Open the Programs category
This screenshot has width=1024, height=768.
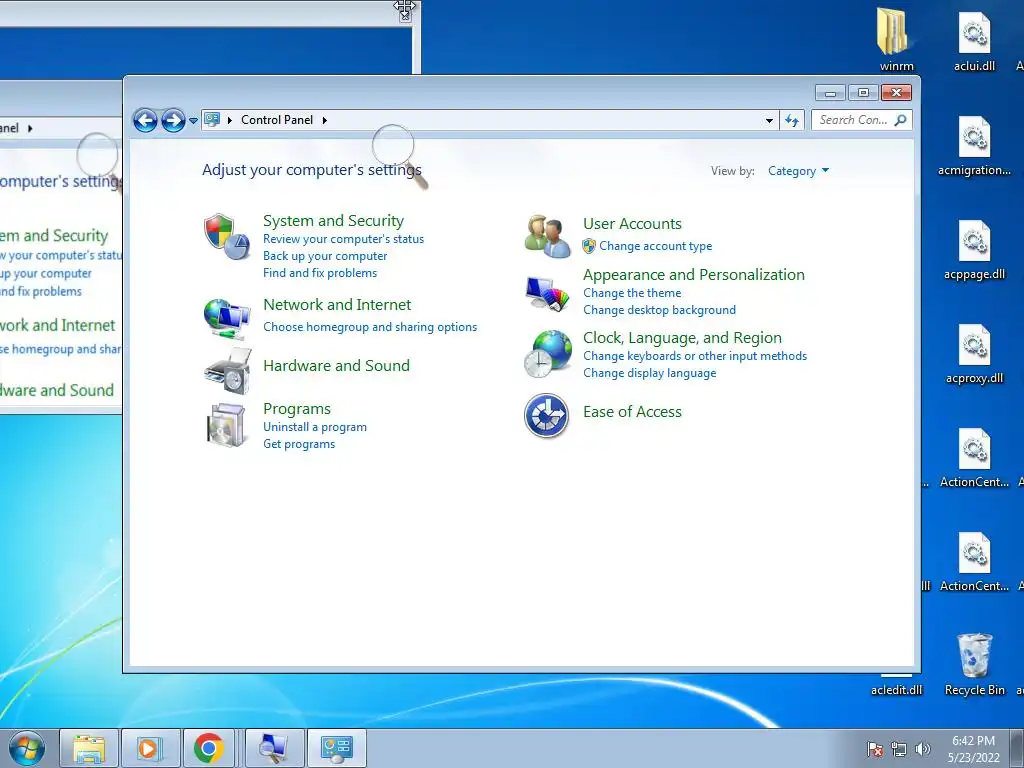click(x=297, y=409)
